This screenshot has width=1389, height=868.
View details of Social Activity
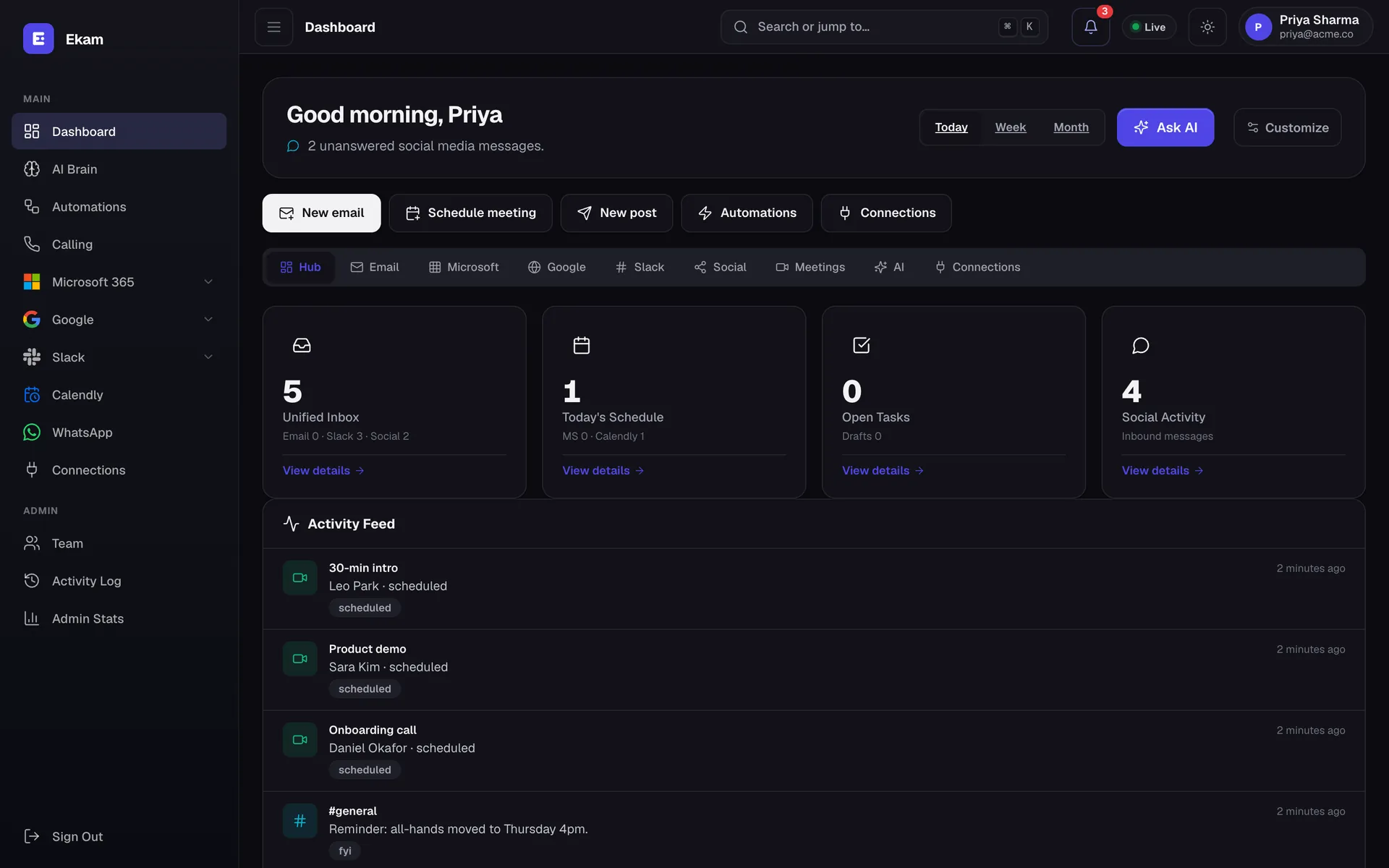1163,470
